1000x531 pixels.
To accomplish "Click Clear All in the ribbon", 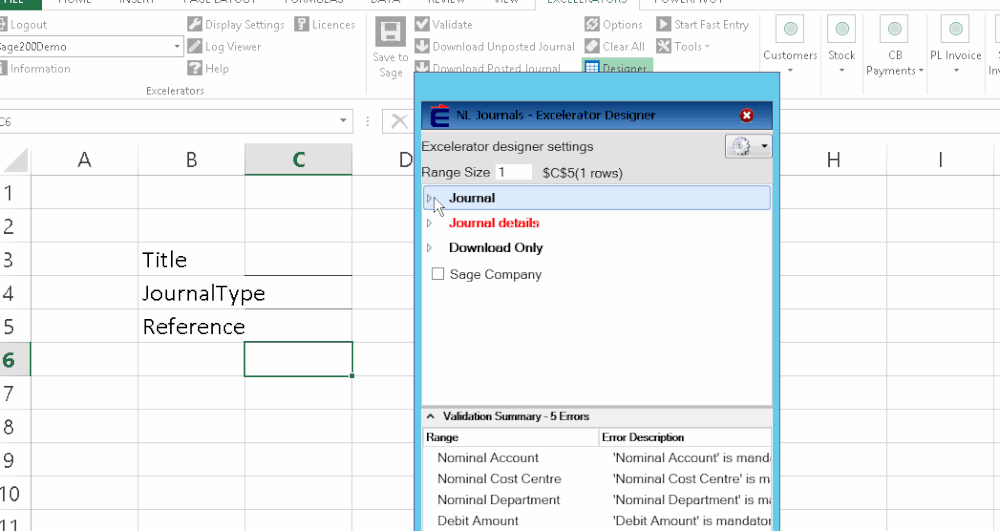I will 615,47.
